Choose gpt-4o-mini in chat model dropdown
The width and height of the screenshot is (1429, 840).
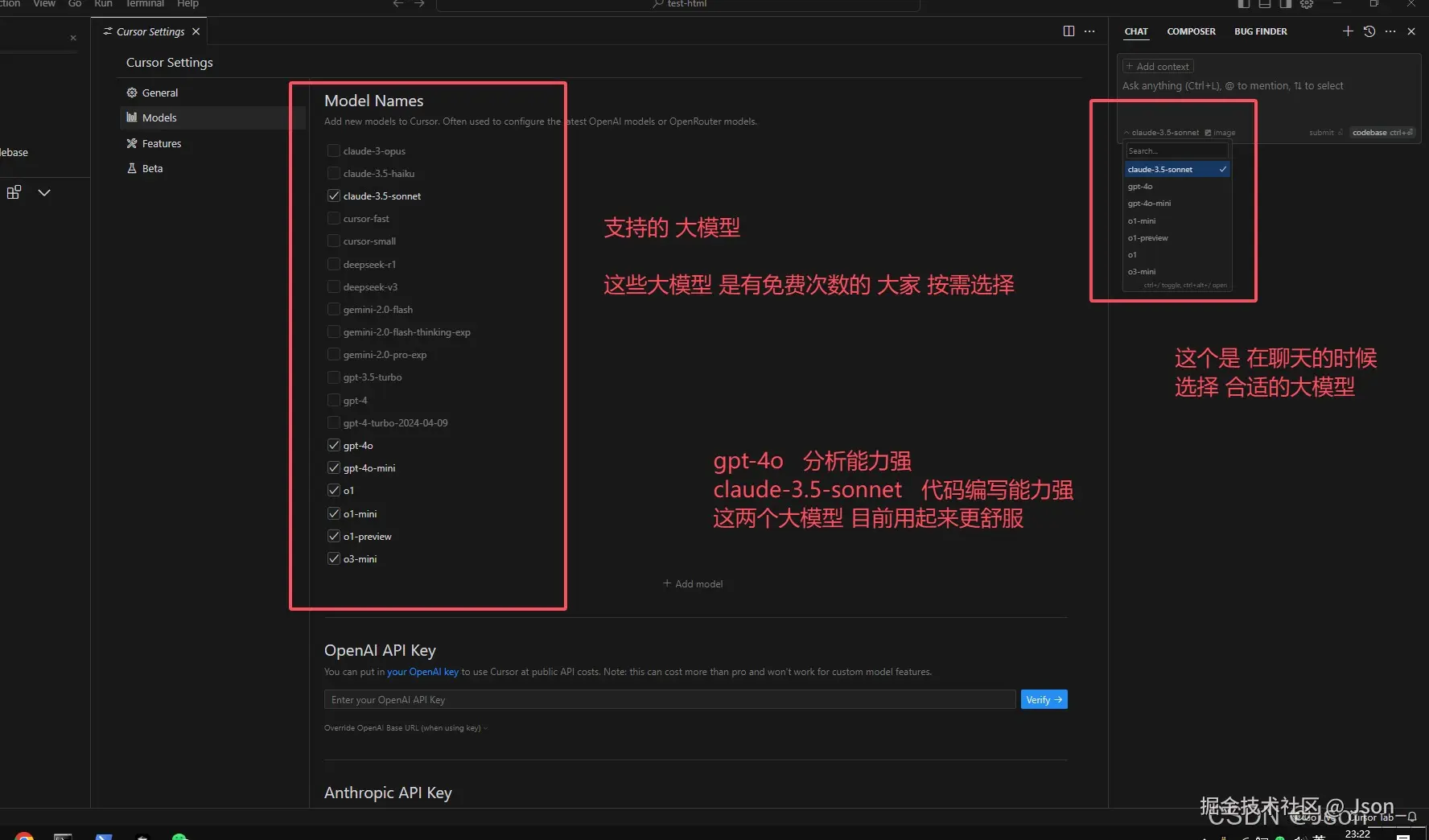[x=1177, y=203]
